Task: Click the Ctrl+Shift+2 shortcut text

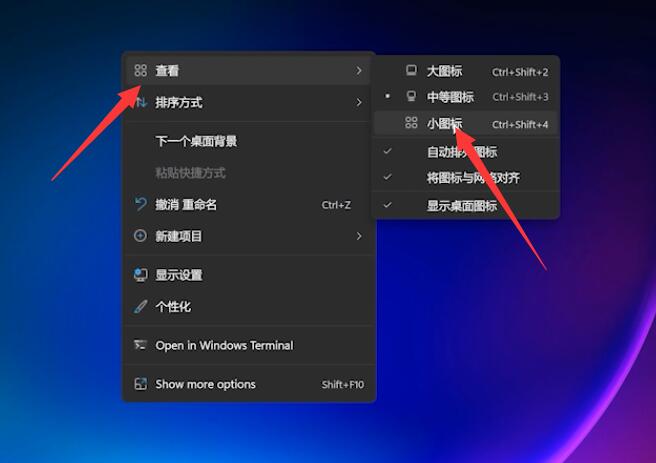Action: point(520,72)
